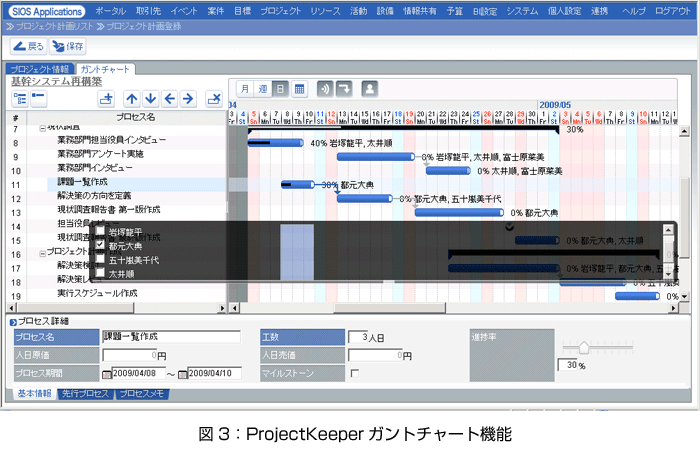This screenshot has width=700, height=450.
Task: Open the 個人設定 menu
Action: pos(564,11)
